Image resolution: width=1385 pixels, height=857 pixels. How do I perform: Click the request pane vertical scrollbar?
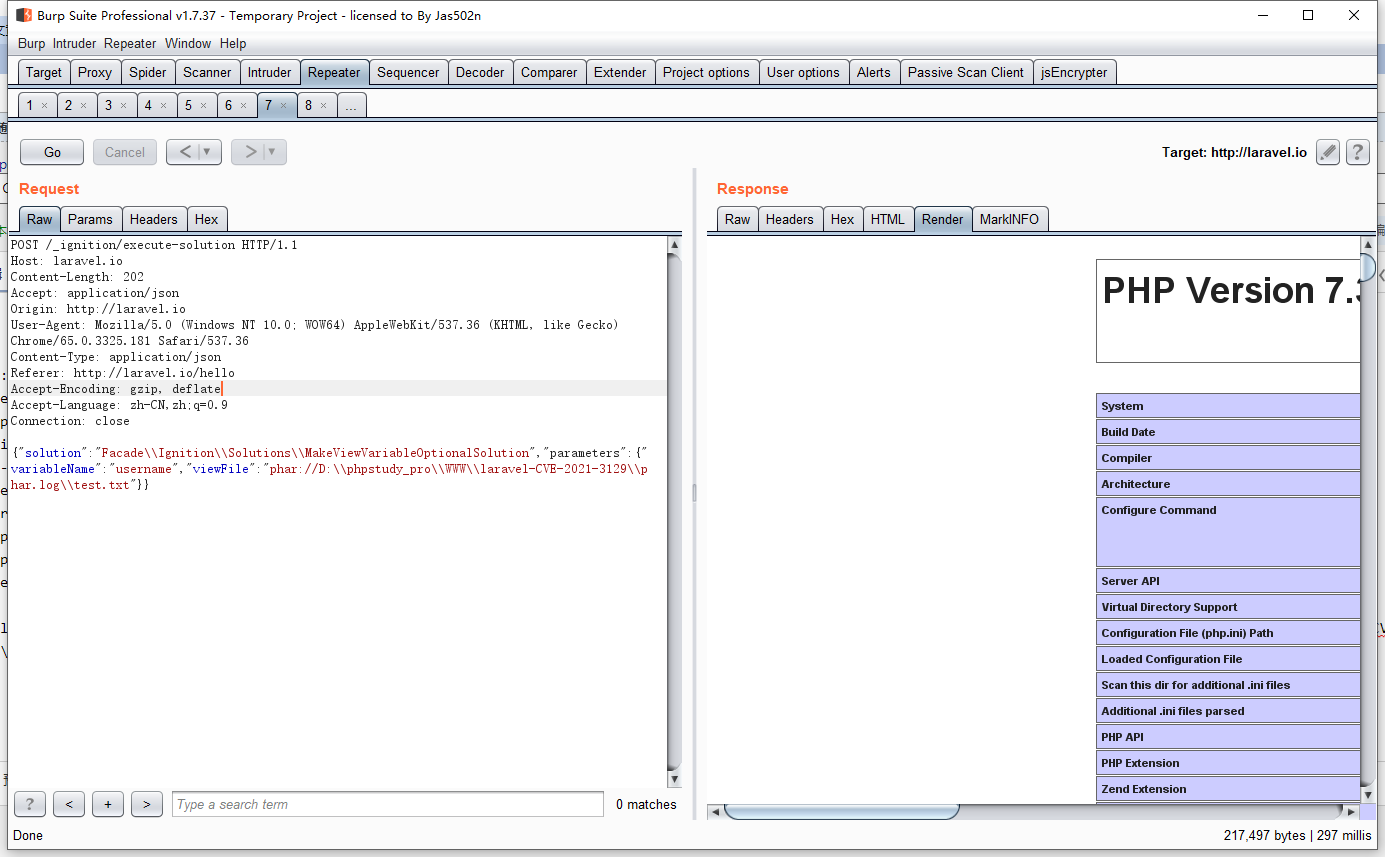click(x=674, y=512)
